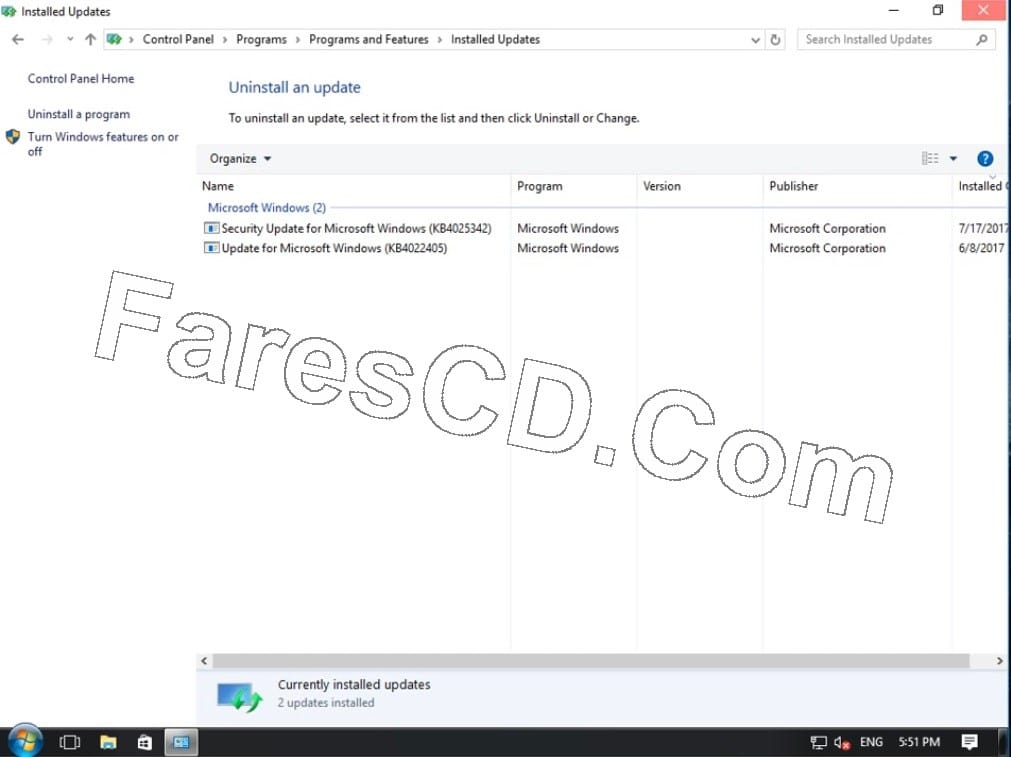Click the search magnifier icon
This screenshot has width=1011, height=757.
click(981, 39)
